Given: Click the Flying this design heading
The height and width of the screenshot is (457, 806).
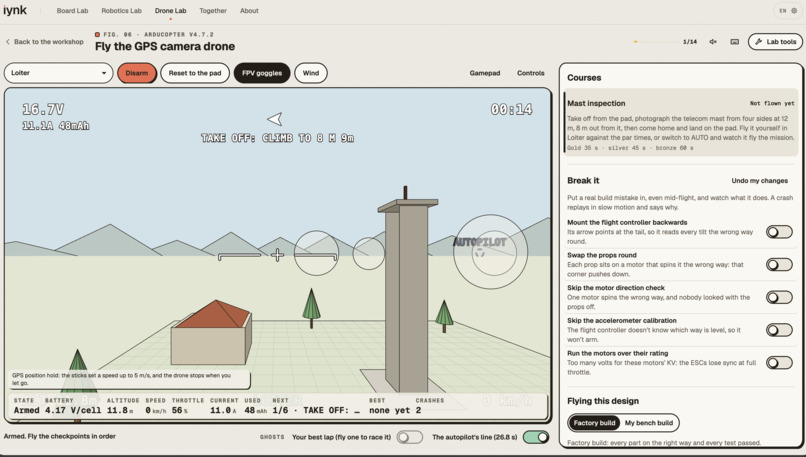Looking at the screenshot, I should (x=603, y=401).
